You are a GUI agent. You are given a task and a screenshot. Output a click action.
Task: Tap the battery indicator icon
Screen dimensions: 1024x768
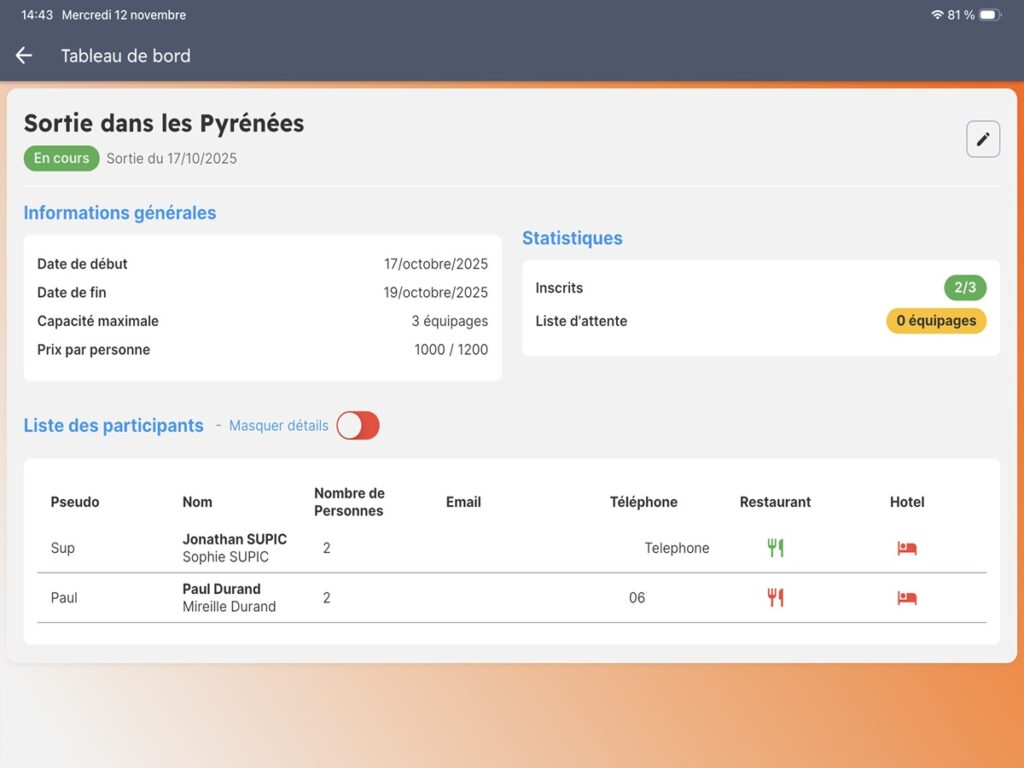(989, 15)
